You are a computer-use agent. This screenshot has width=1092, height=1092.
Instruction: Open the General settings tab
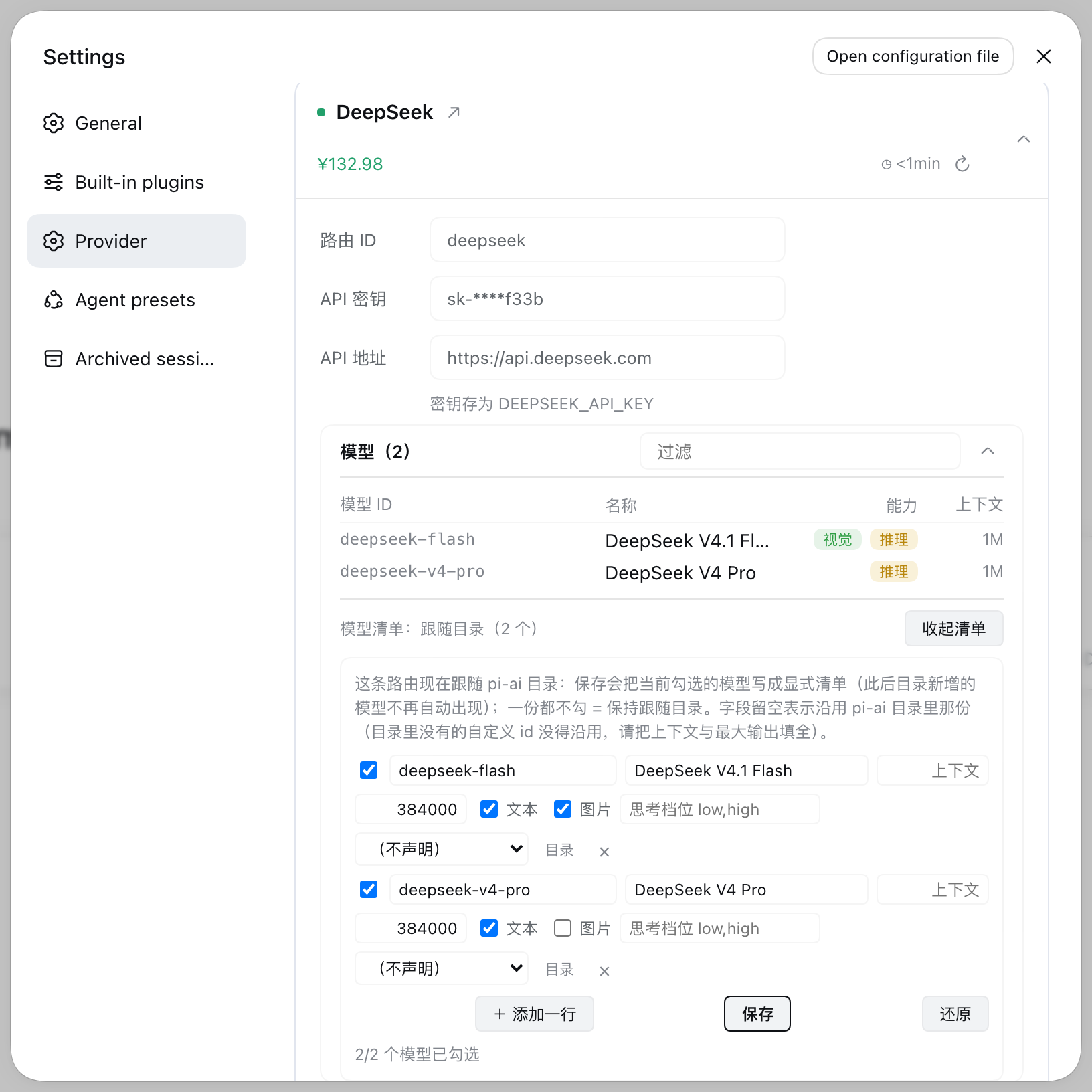(x=136, y=123)
